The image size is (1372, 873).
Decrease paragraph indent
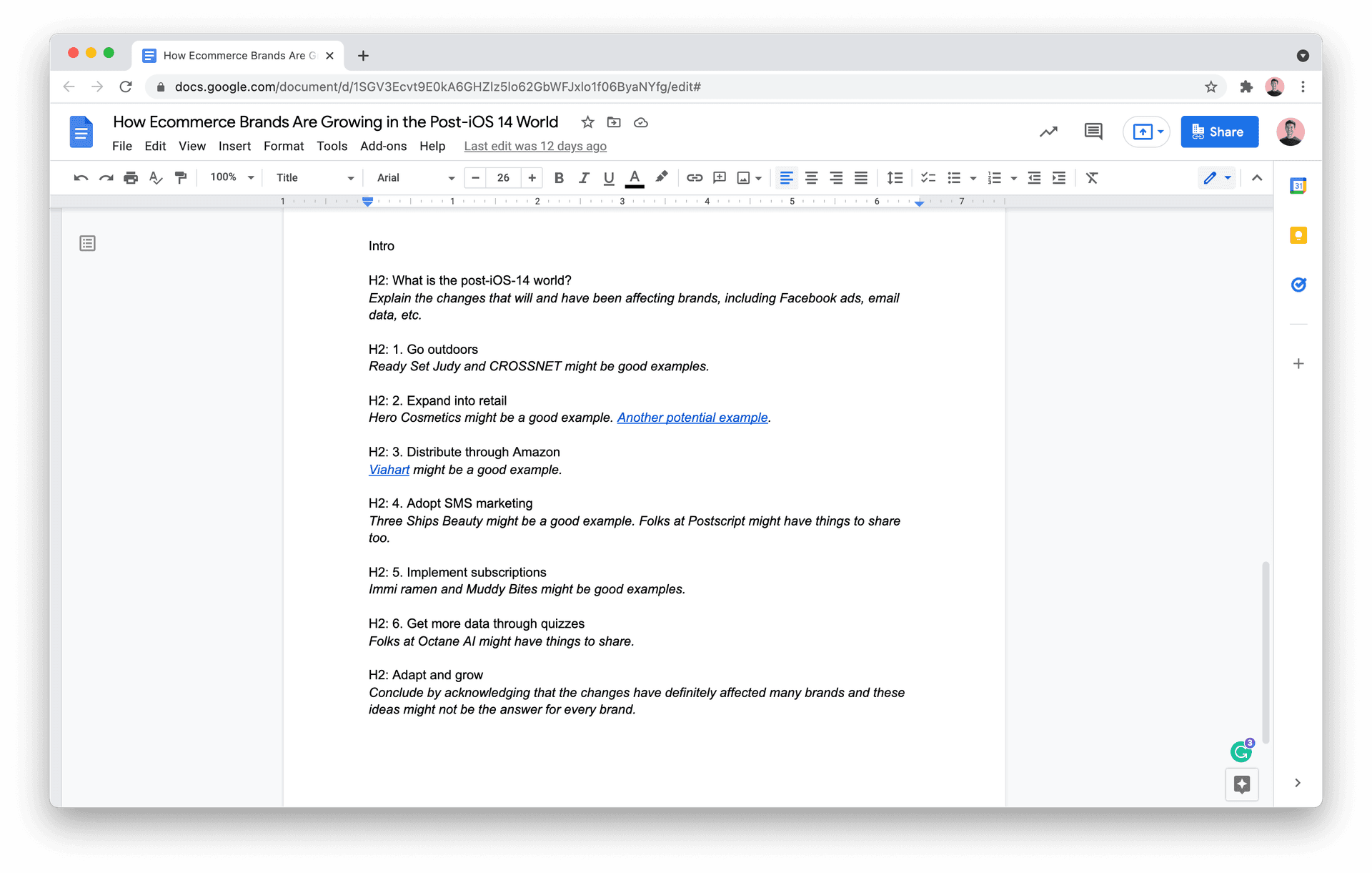pos(1034,178)
